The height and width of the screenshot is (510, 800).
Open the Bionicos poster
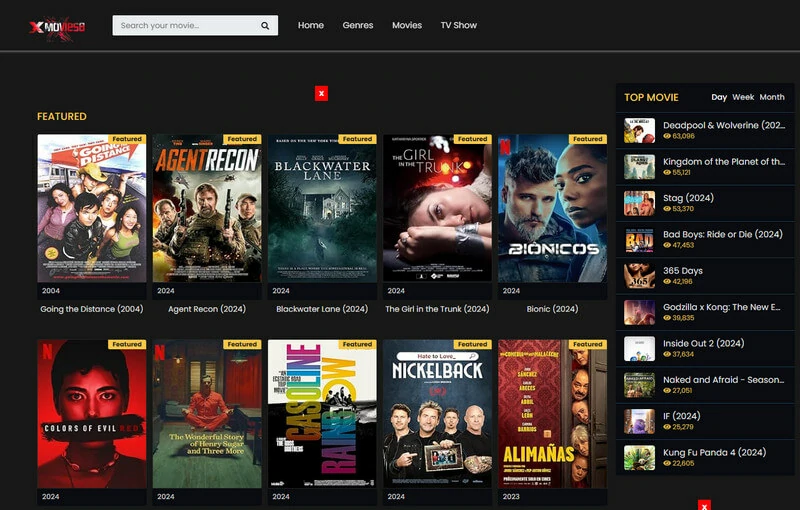(x=553, y=208)
